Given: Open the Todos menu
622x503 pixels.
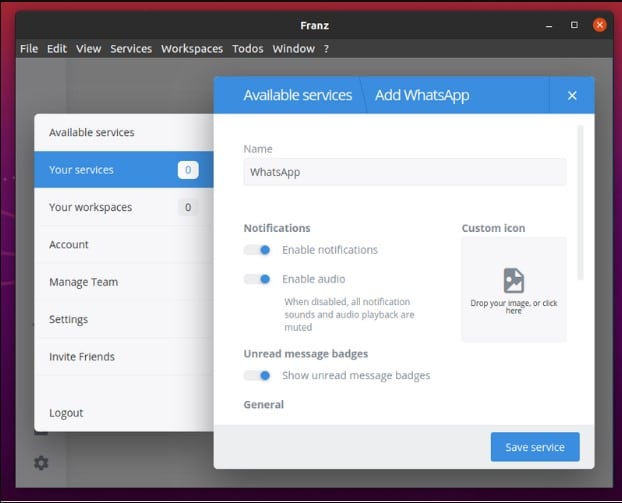Looking at the screenshot, I should pos(248,48).
